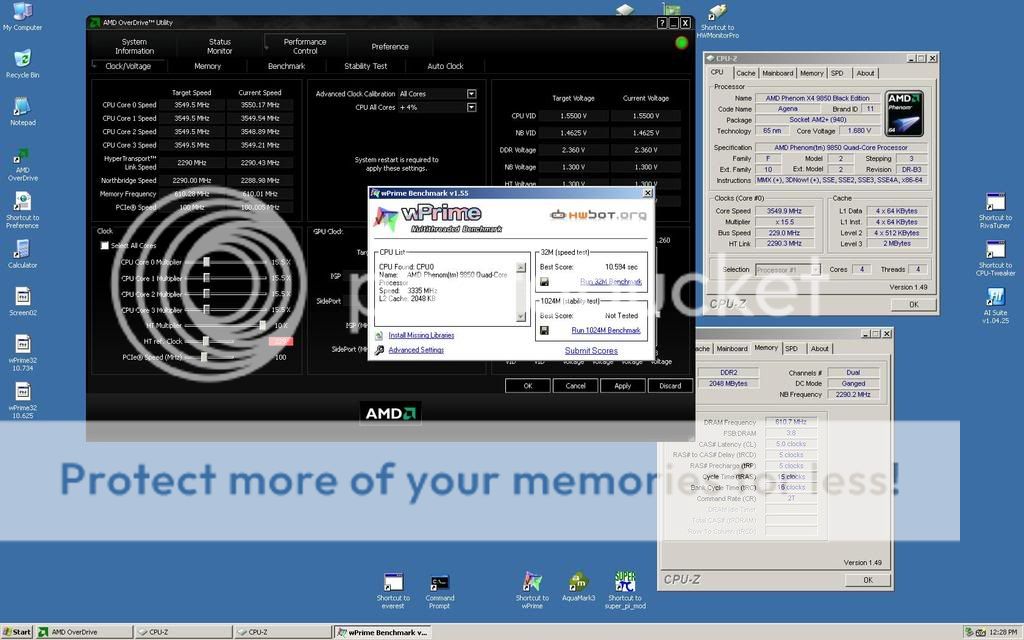Viewport: 1024px width, 640px height.
Task: Click the save icon beside the 32M Best Score
Action: tap(544, 282)
